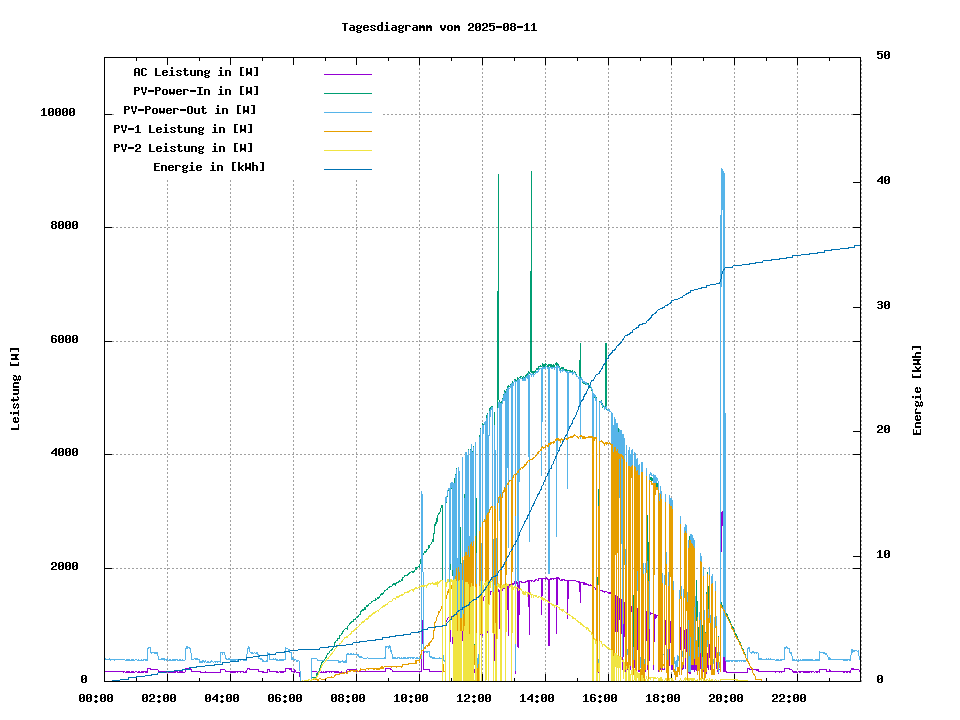Click the 20:00 time axis tick label
This screenshot has height=720, width=960.
(725, 698)
